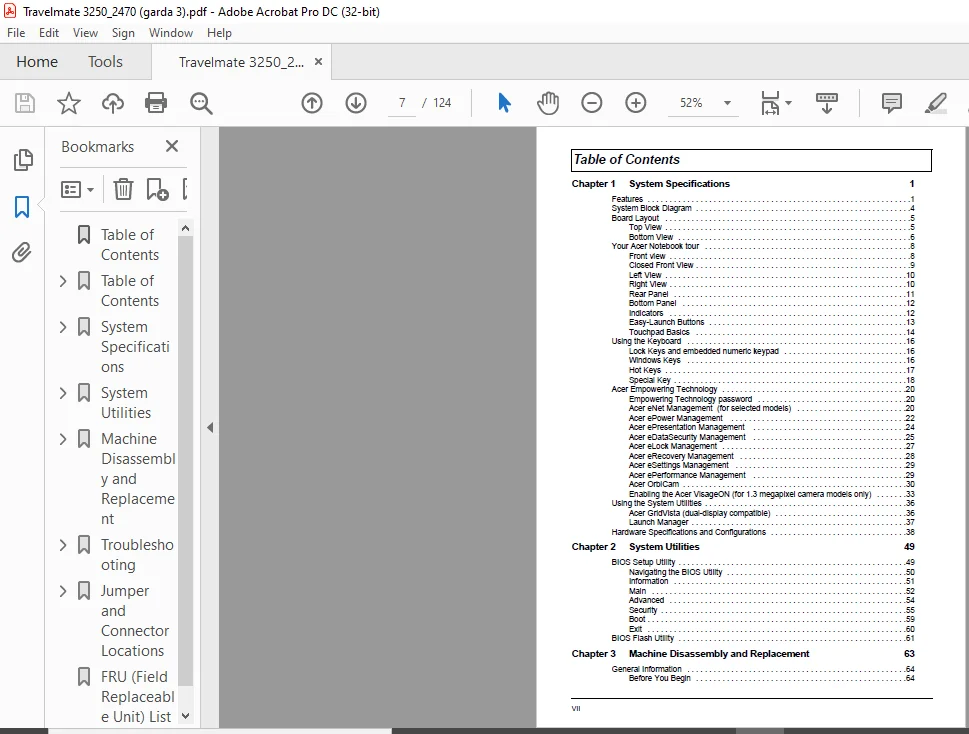Click the Save file icon
Screen dimensions: 969x734
25,103
